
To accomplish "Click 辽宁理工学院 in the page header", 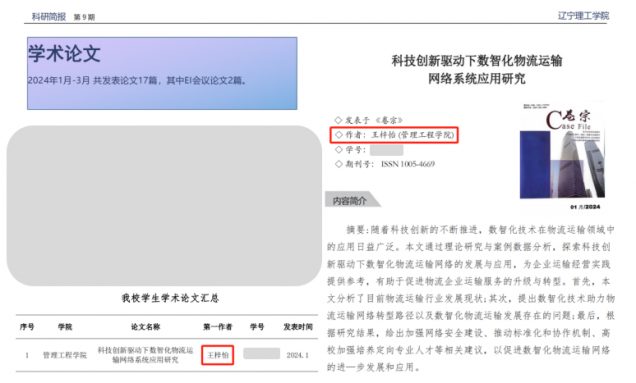I will click(x=583, y=16).
